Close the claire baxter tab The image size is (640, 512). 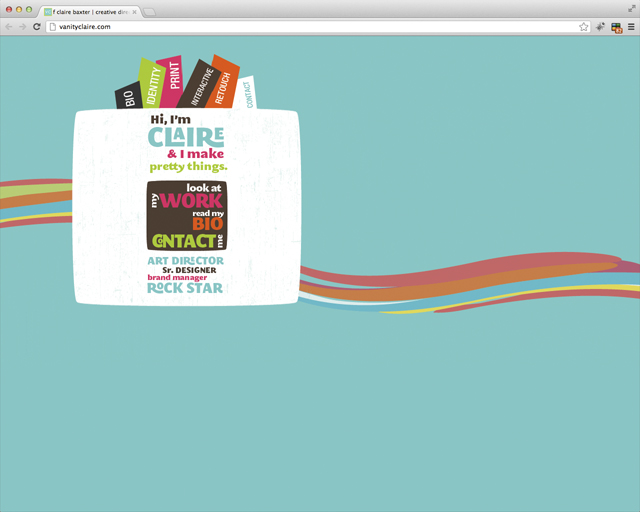click(134, 12)
